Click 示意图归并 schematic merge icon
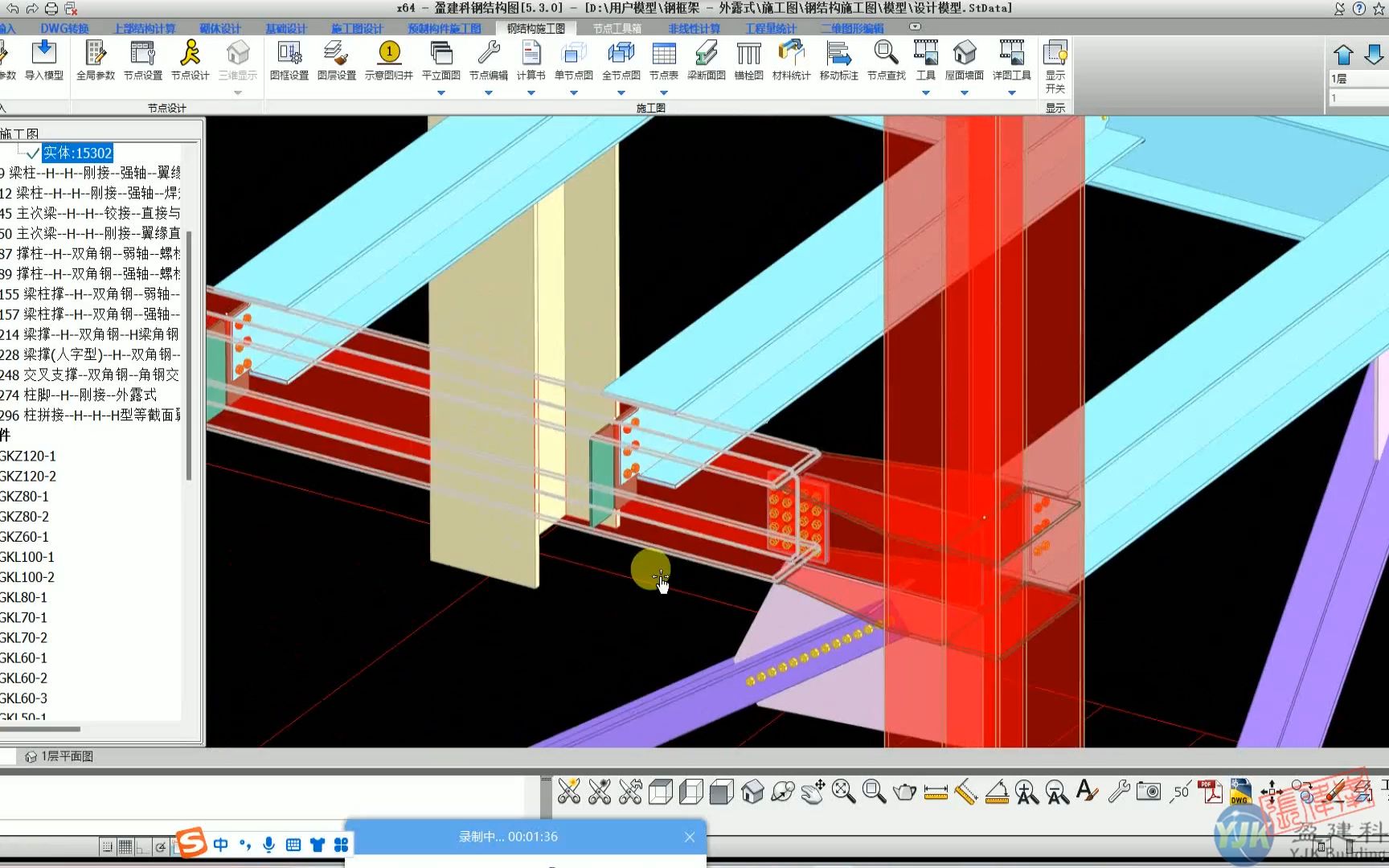 389,60
